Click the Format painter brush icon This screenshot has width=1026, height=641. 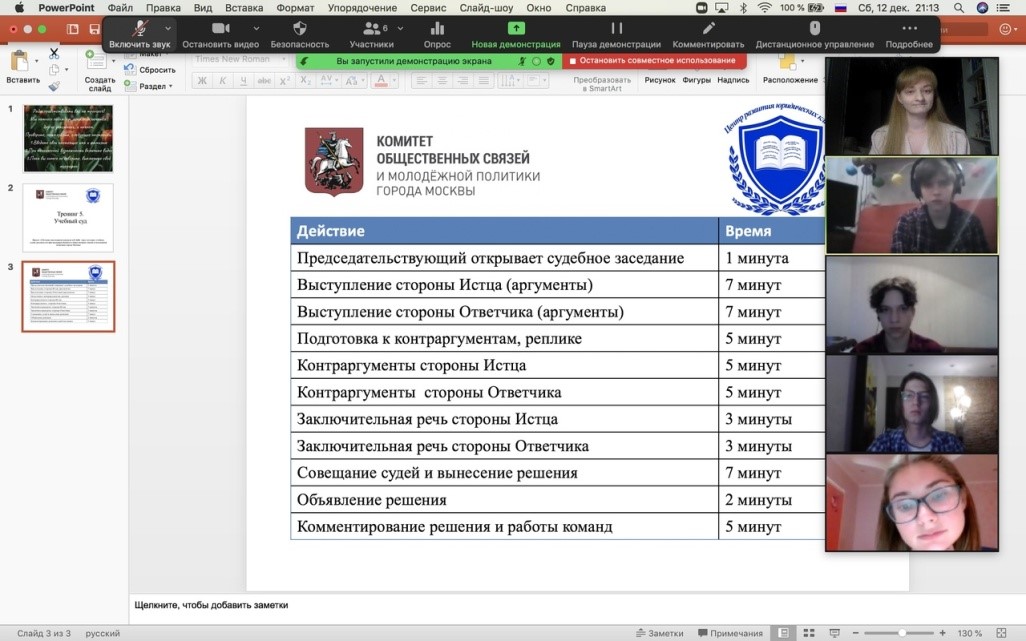pos(54,85)
